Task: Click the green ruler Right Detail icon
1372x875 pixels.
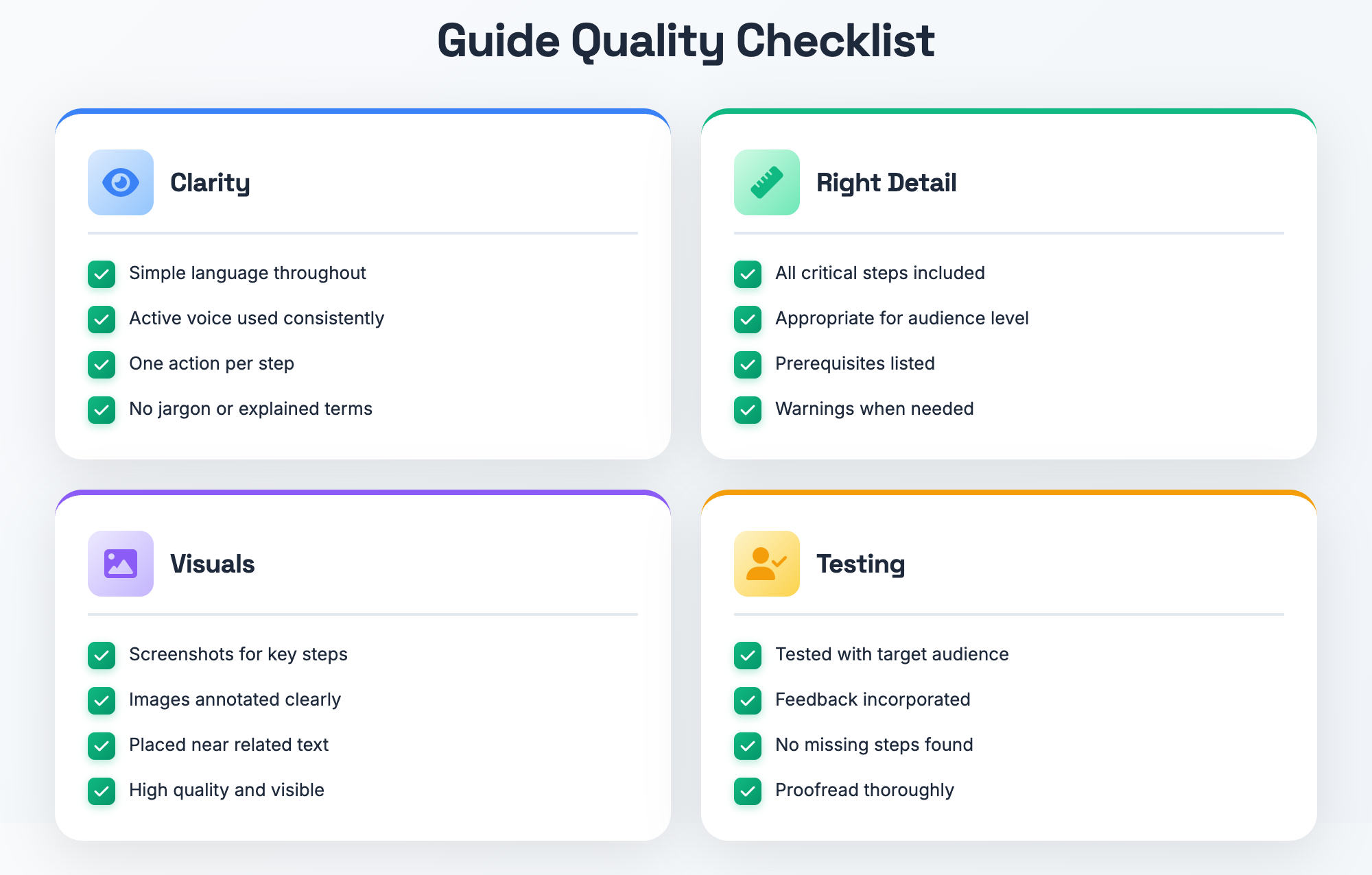Action: 767,182
